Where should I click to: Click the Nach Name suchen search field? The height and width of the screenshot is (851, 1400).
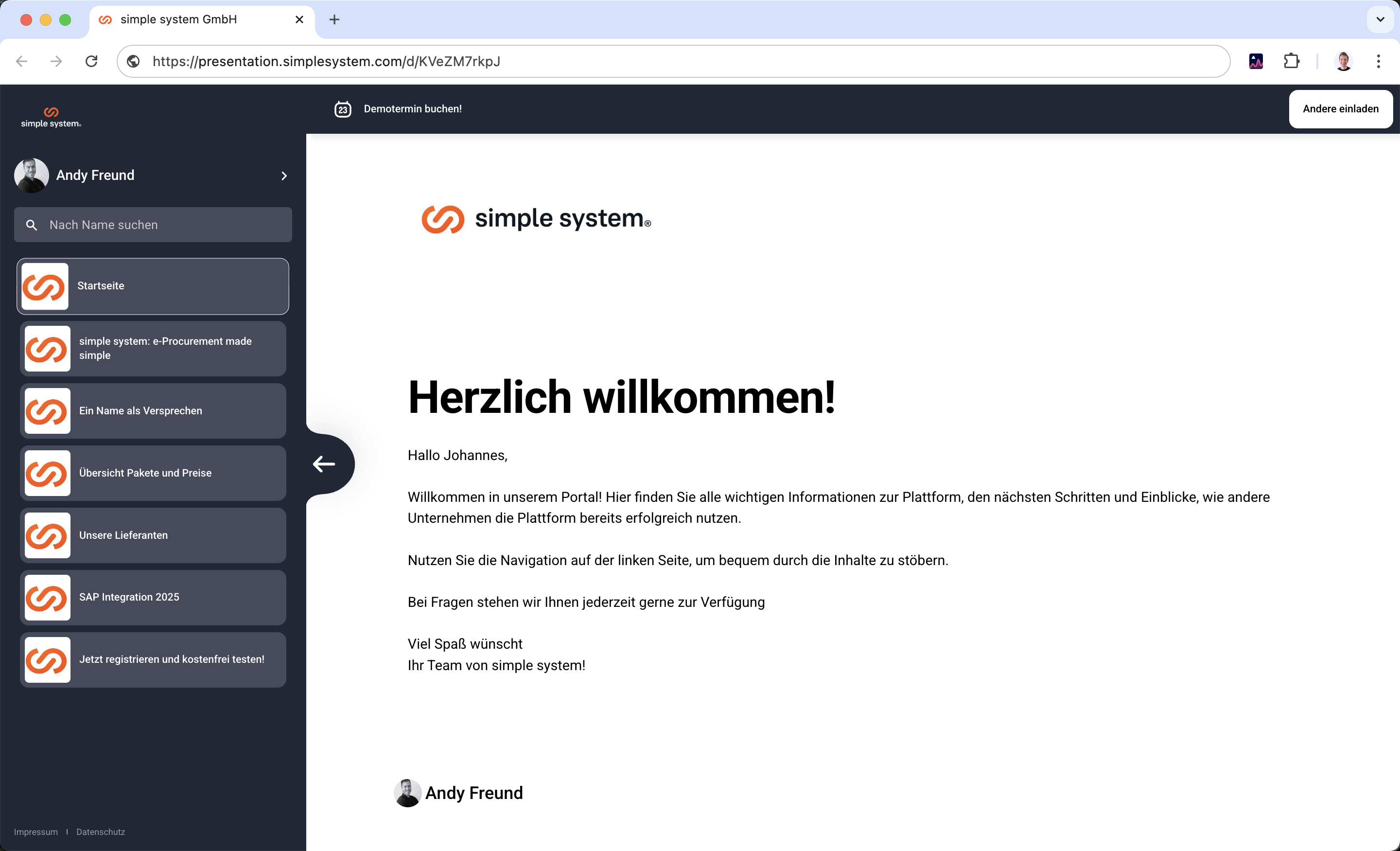click(165, 225)
